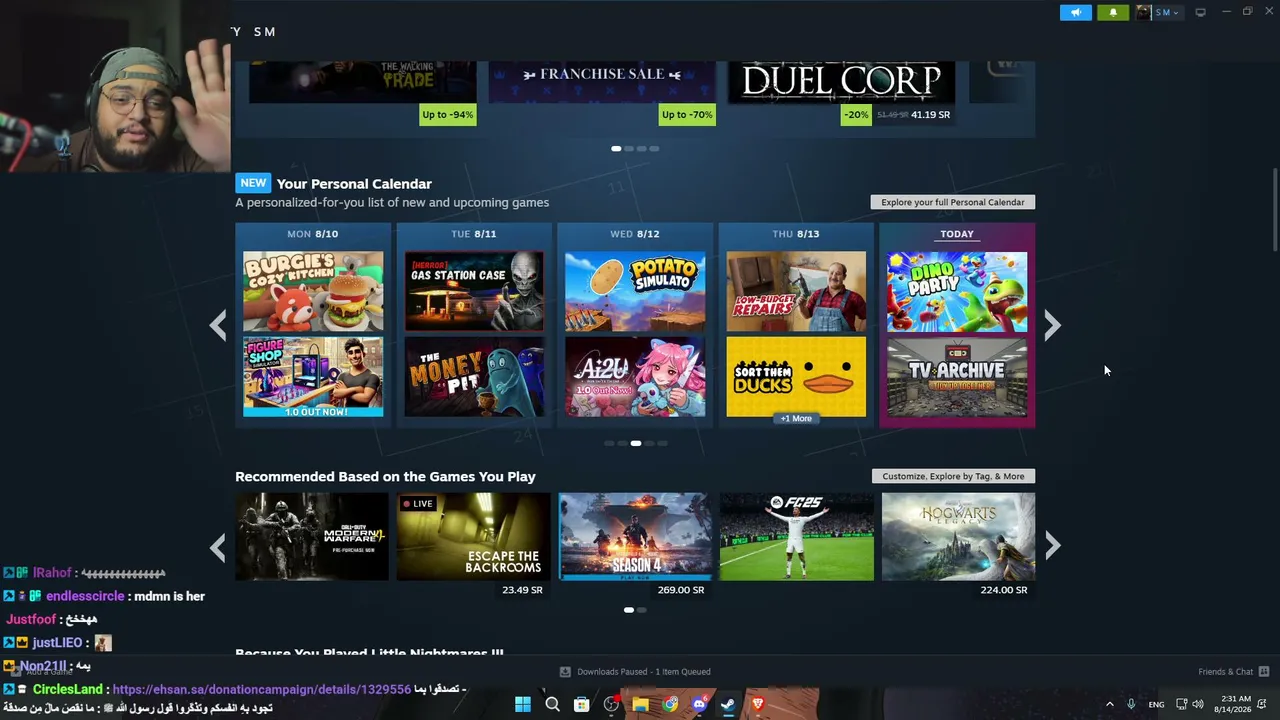Screen dimensions: 1280x720
Task: Launch Microsoft Store from the taskbar
Action: click(581, 704)
